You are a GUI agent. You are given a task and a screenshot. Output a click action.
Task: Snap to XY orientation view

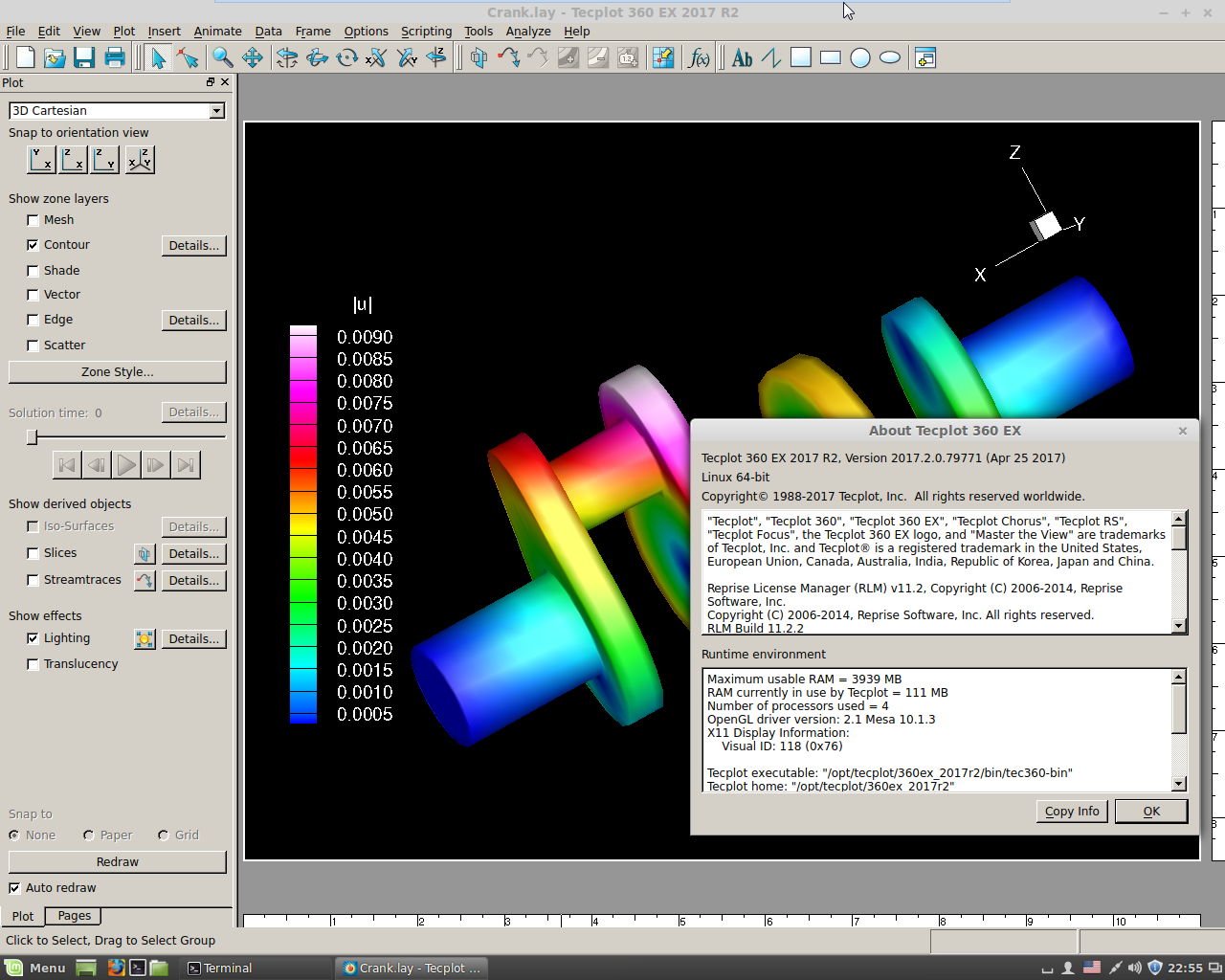[x=41, y=159]
